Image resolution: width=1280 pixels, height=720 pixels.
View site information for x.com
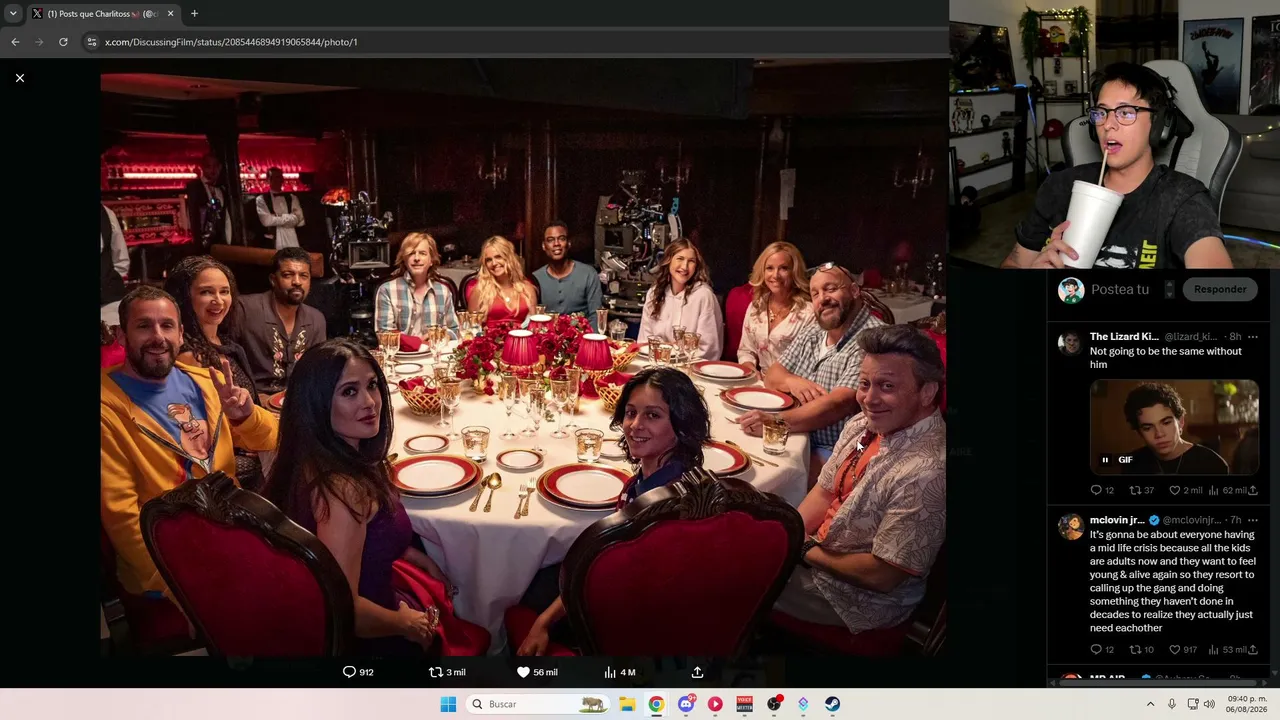pos(91,42)
